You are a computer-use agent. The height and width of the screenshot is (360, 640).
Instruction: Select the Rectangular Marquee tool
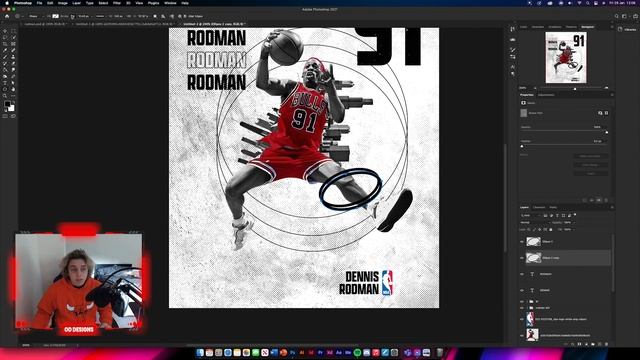coord(13,31)
